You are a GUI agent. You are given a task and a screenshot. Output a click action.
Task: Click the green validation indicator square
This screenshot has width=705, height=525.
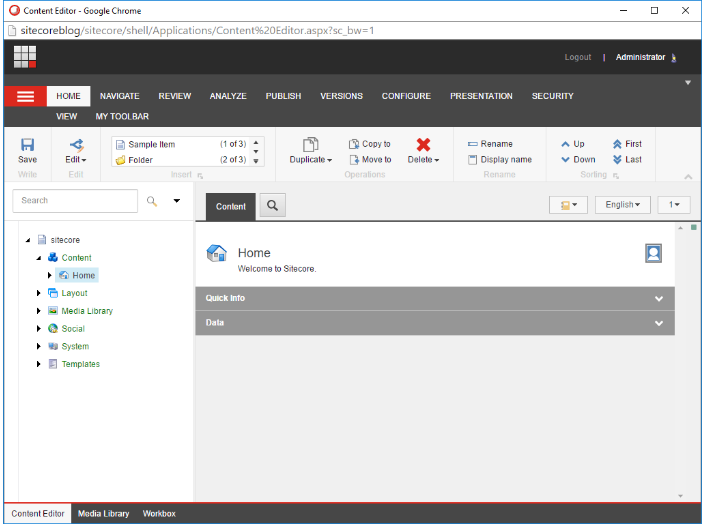(694, 227)
